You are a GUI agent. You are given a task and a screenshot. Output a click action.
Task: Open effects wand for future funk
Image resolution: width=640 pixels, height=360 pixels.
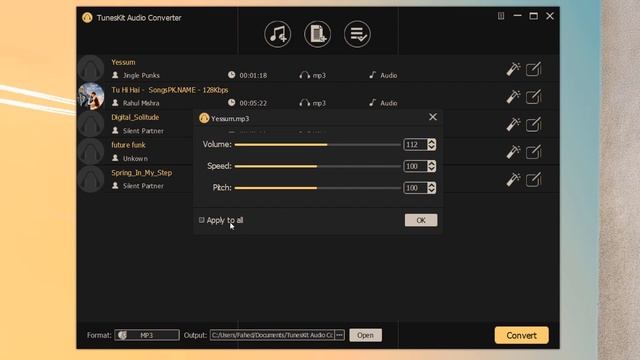(x=513, y=152)
